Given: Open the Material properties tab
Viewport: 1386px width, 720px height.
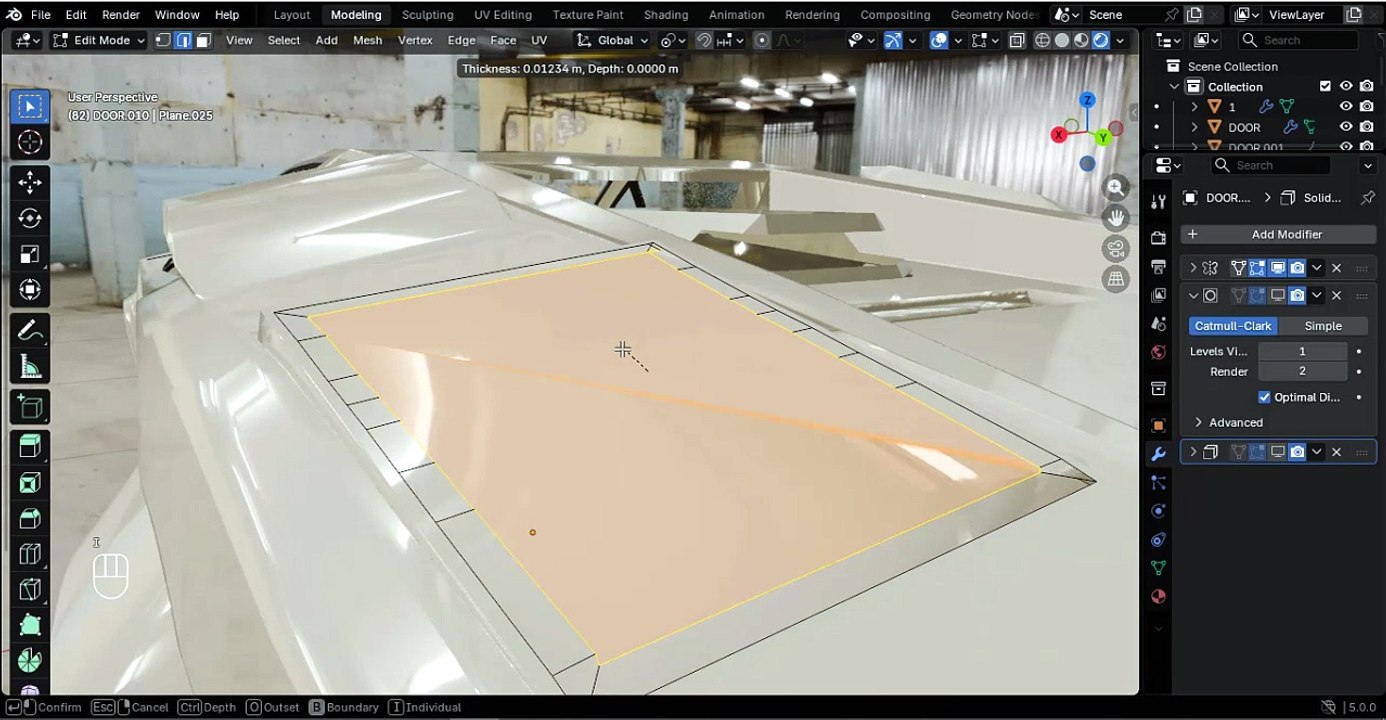Looking at the screenshot, I should point(1158,596).
